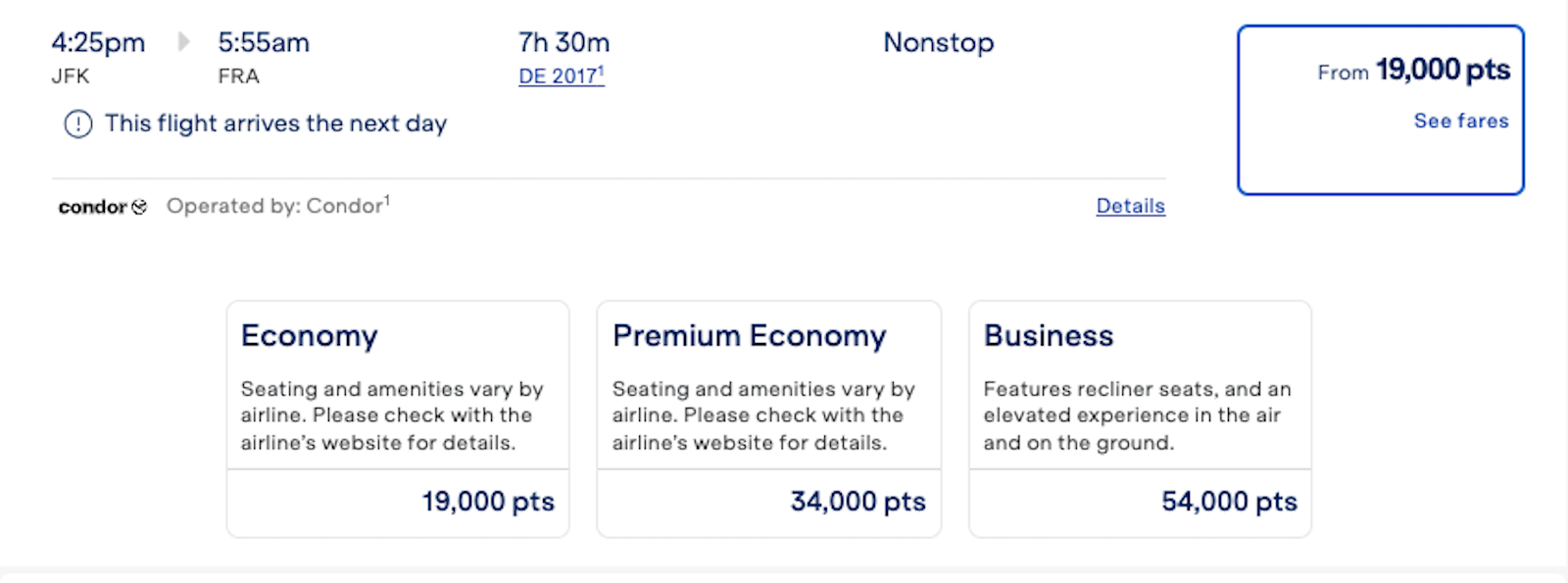1568x583 pixels.
Task: Click the 4:25pm departure time
Action: 98,43
